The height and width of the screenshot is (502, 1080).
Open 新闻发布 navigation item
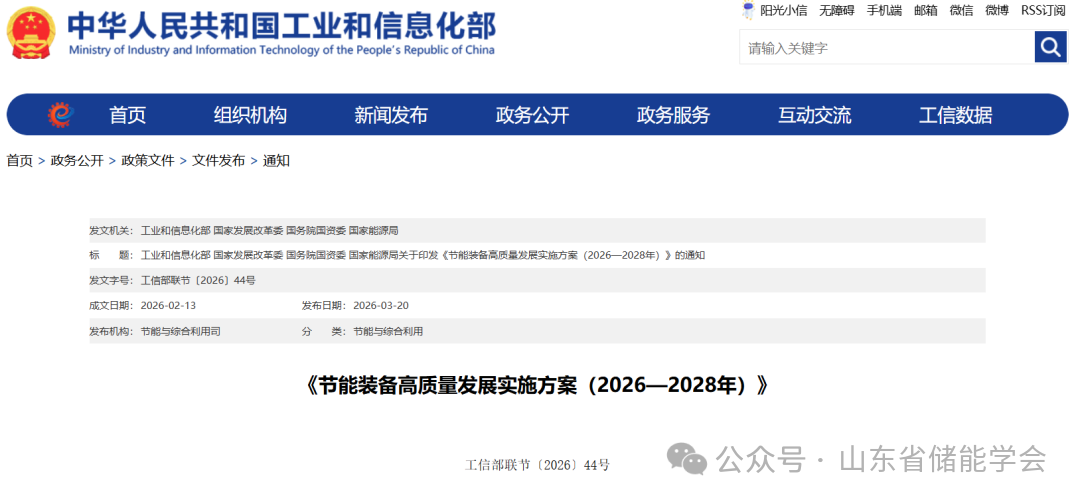(391, 115)
